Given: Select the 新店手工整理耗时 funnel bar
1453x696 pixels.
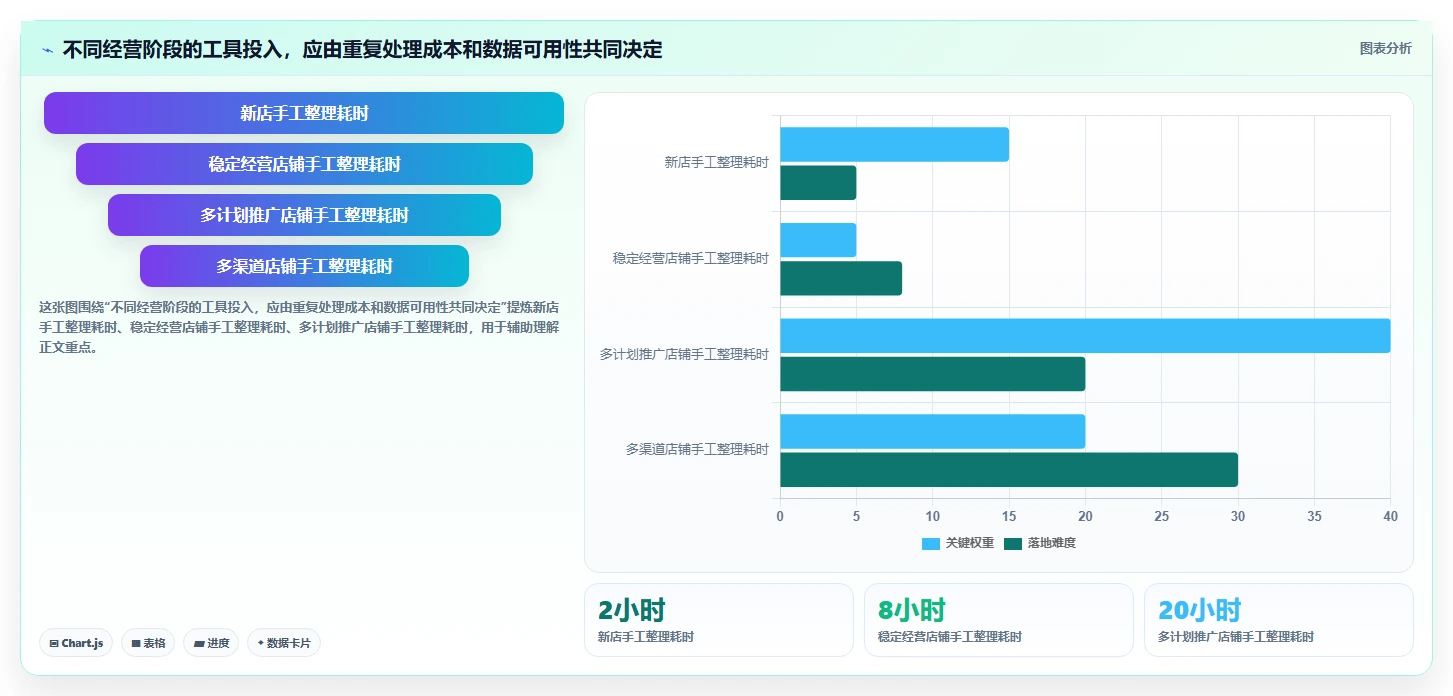Looking at the screenshot, I should point(304,113).
